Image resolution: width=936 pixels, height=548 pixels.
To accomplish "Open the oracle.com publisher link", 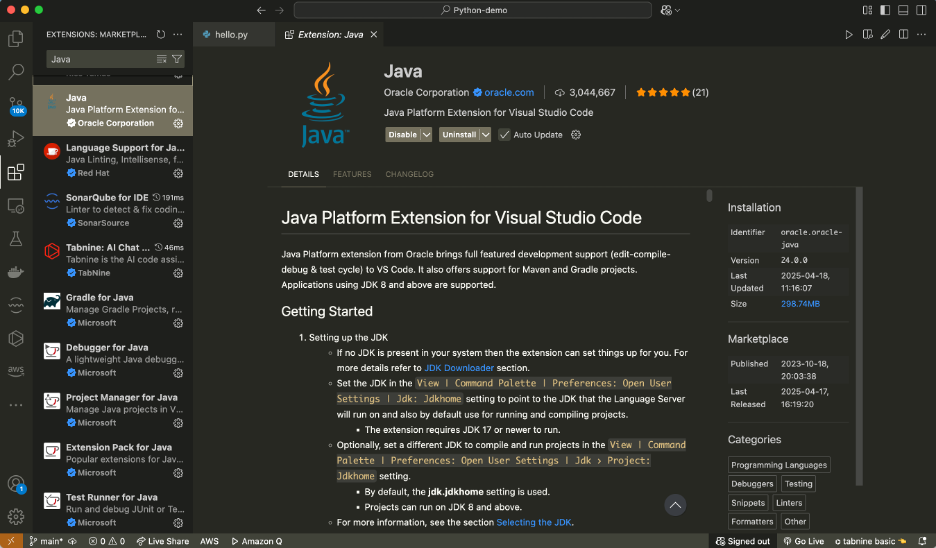I will click(x=510, y=93).
